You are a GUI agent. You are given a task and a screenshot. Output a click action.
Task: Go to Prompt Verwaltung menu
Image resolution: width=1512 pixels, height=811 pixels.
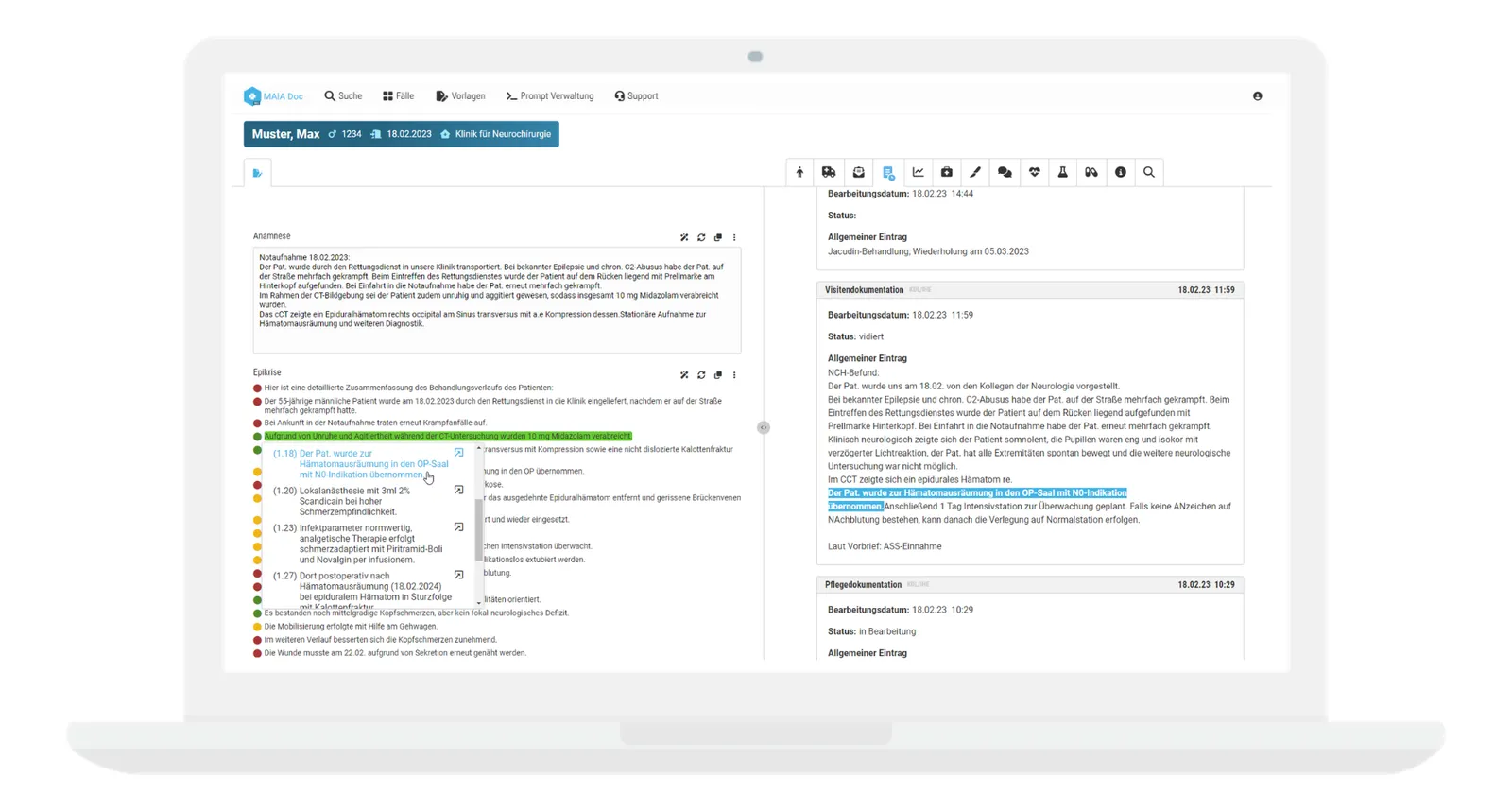pos(550,95)
